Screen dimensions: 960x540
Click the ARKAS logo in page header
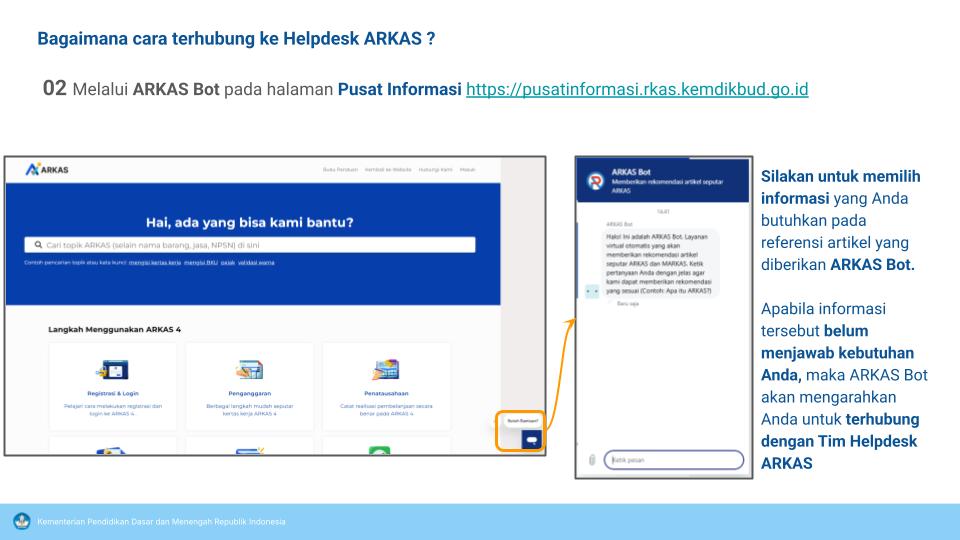47,170
